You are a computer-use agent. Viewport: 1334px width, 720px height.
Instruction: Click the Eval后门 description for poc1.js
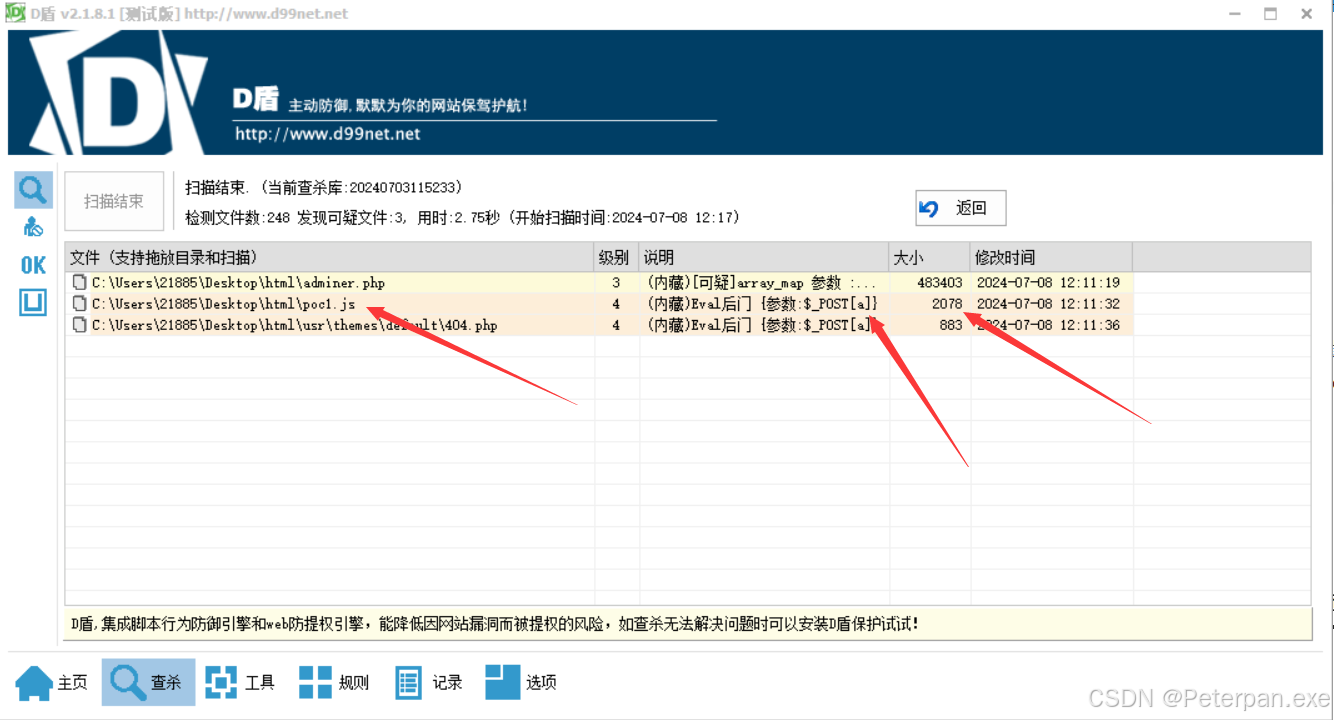(x=762, y=304)
